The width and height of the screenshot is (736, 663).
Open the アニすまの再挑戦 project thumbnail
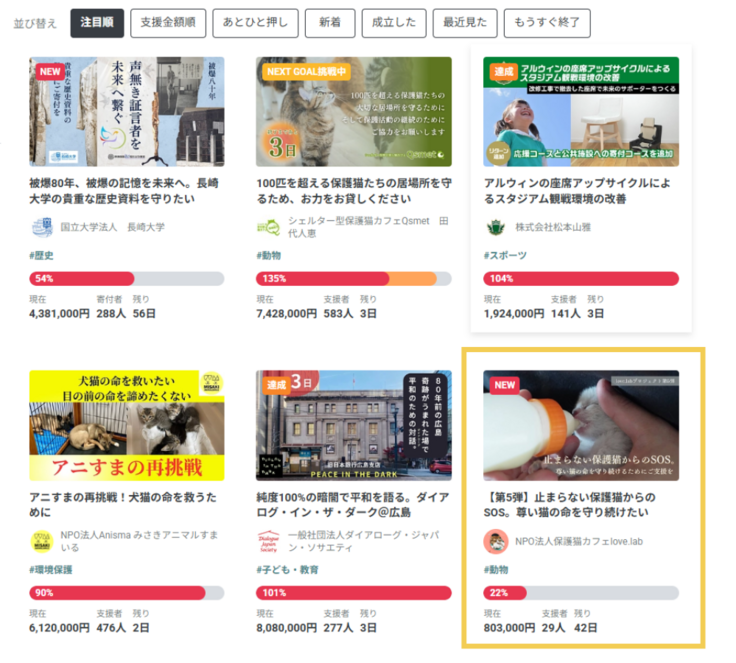point(127,425)
